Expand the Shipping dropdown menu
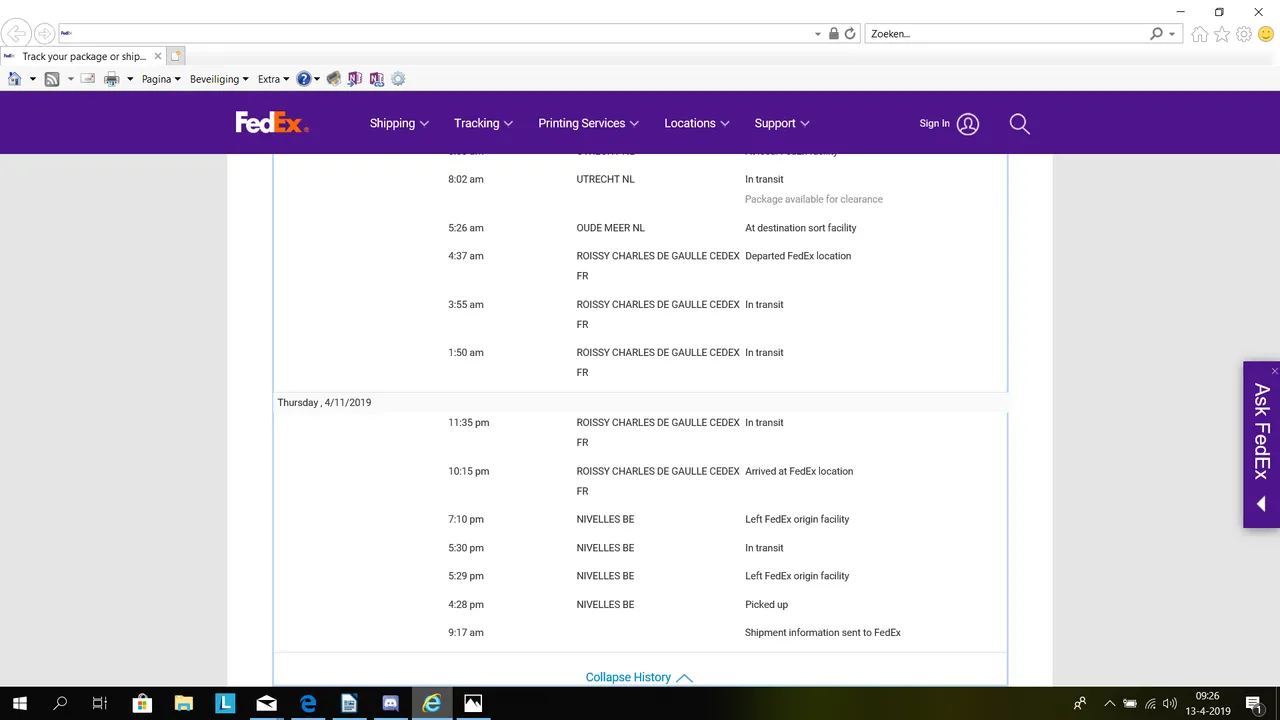1280x720 pixels. pos(399,123)
